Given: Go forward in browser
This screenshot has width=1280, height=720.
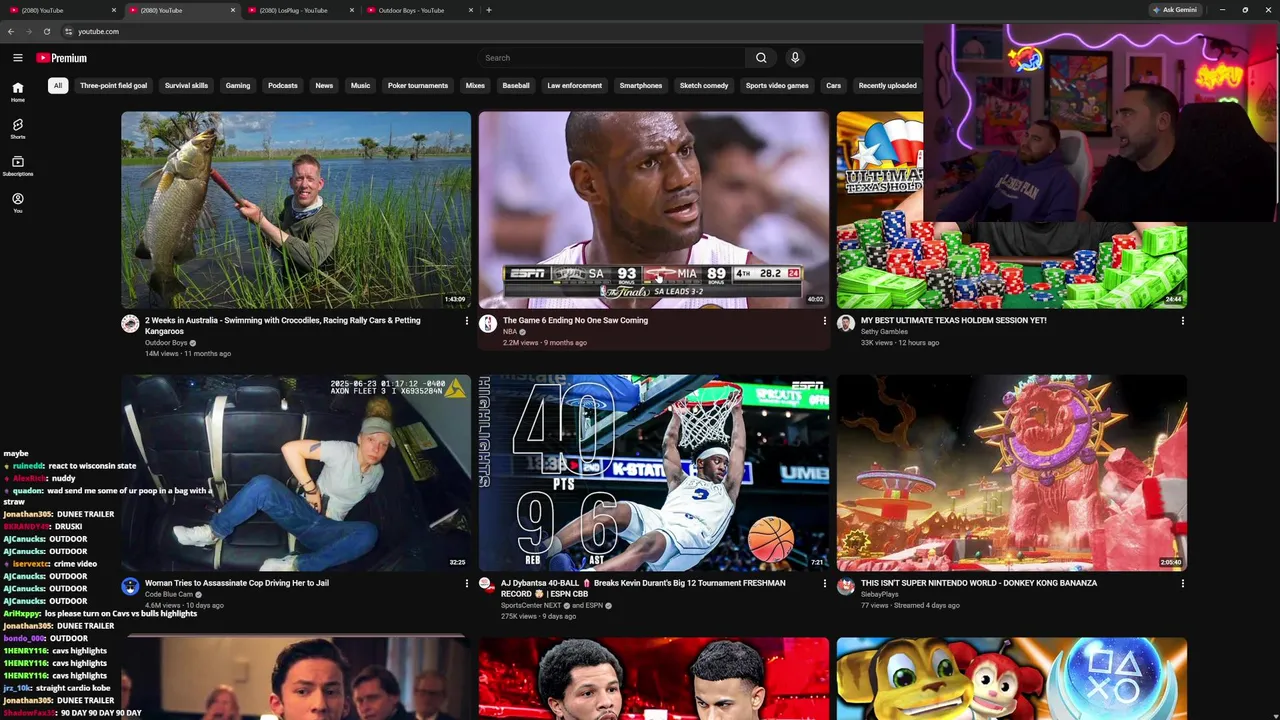Looking at the screenshot, I should tap(28, 31).
